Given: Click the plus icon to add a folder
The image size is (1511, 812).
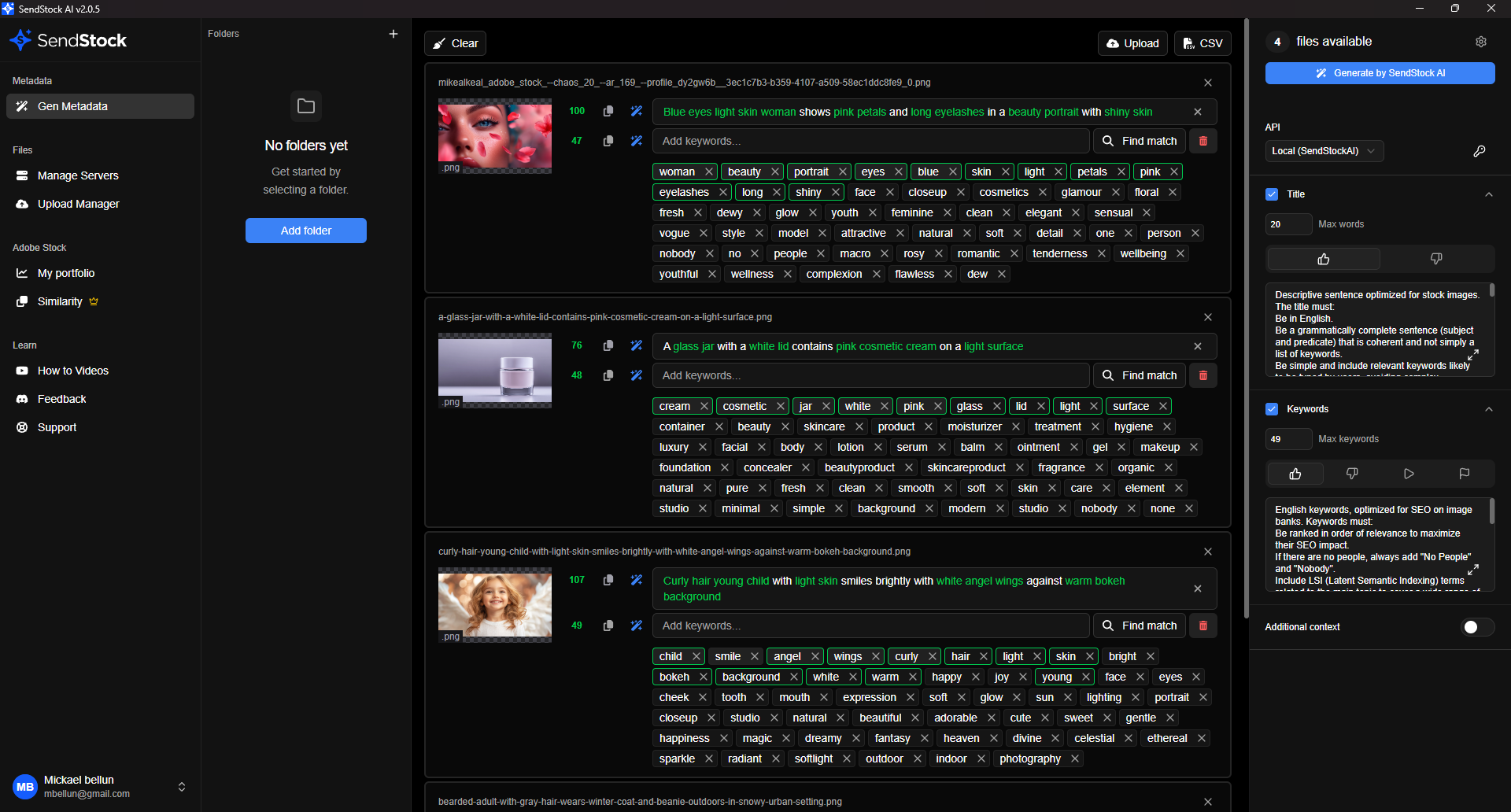Looking at the screenshot, I should (393, 34).
